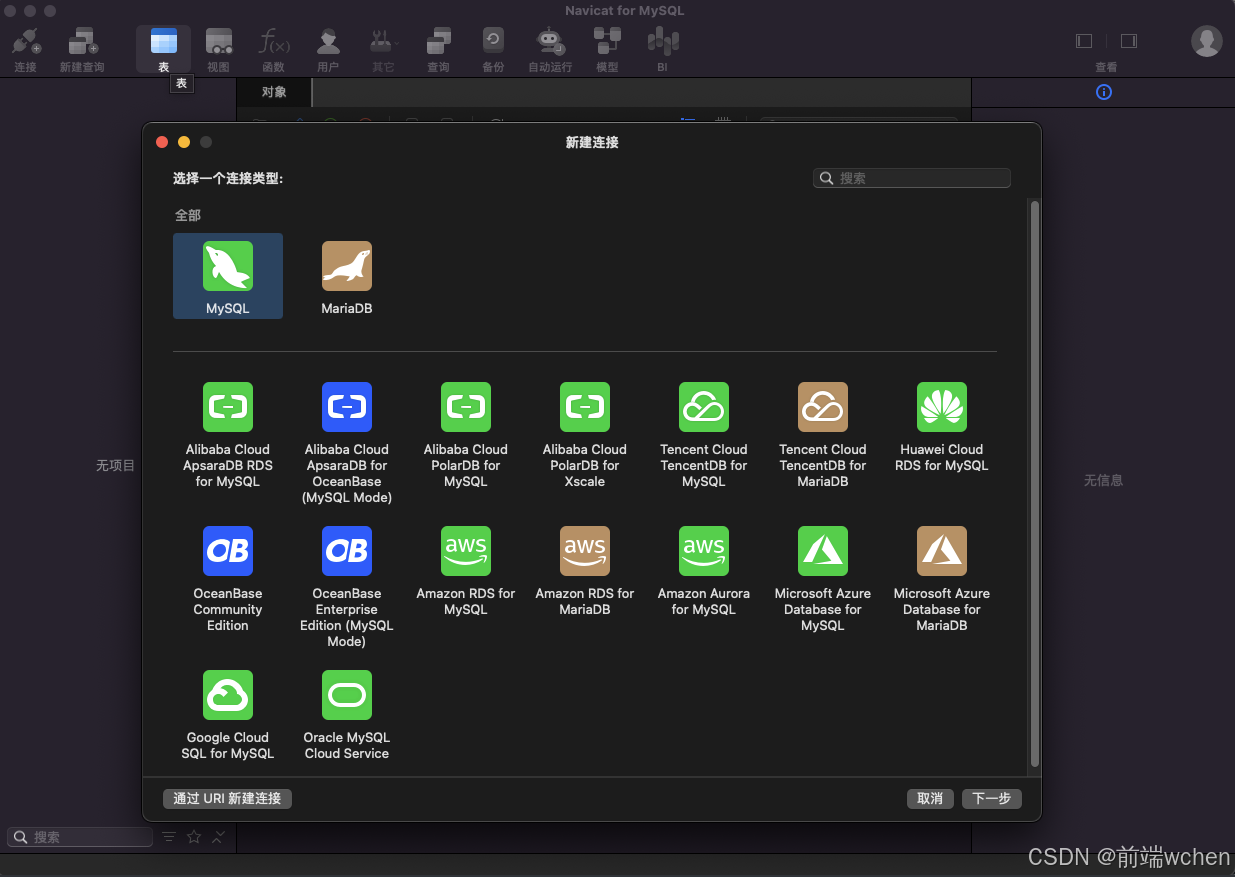The image size is (1235, 877).
Task: Select the MariaDB connection type
Action: [347, 276]
